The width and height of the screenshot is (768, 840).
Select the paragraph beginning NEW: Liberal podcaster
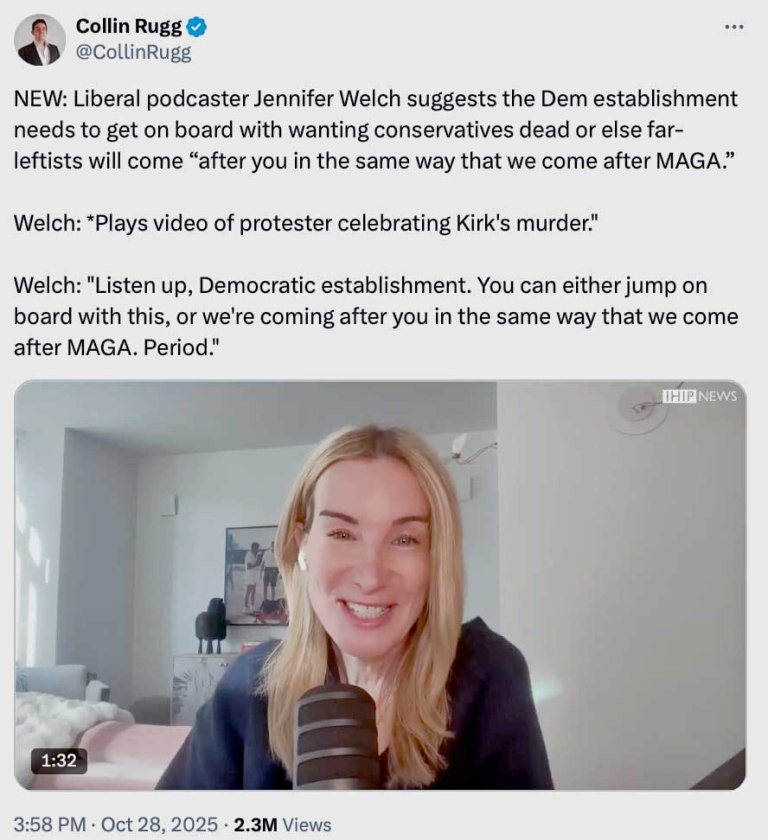pyautogui.click(x=375, y=130)
